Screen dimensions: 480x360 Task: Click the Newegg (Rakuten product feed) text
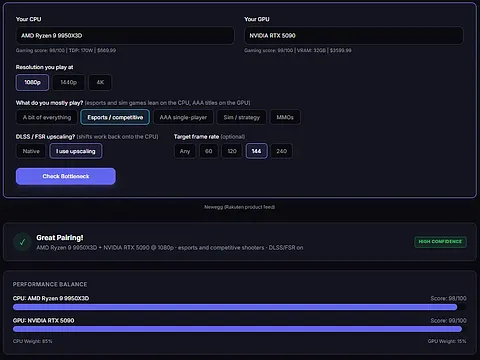(x=240, y=207)
